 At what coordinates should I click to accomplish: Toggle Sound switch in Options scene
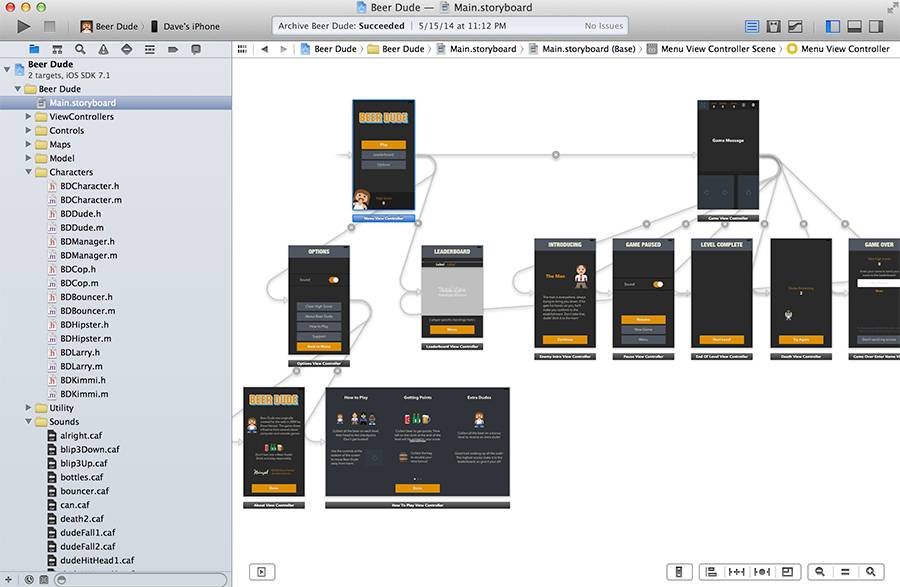pyautogui.click(x=333, y=280)
